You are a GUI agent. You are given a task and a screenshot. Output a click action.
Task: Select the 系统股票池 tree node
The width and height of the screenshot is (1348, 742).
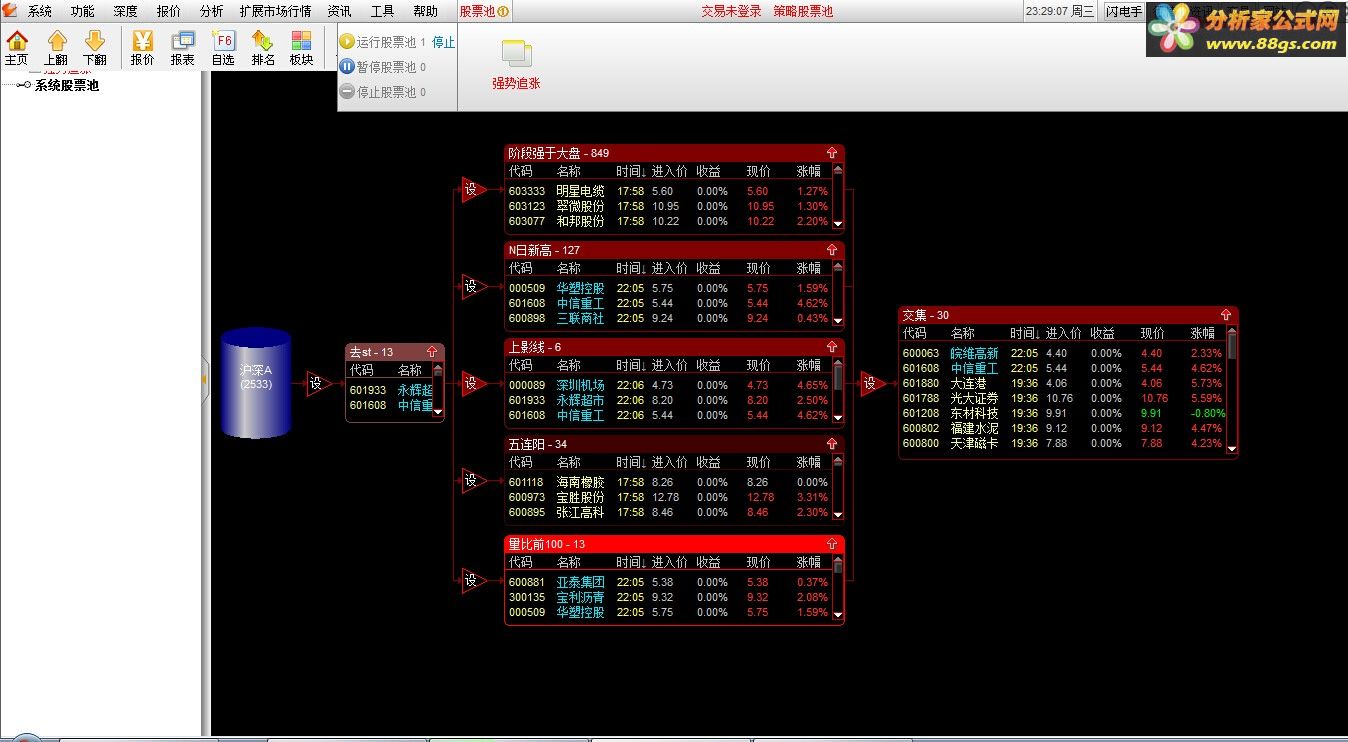66,86
